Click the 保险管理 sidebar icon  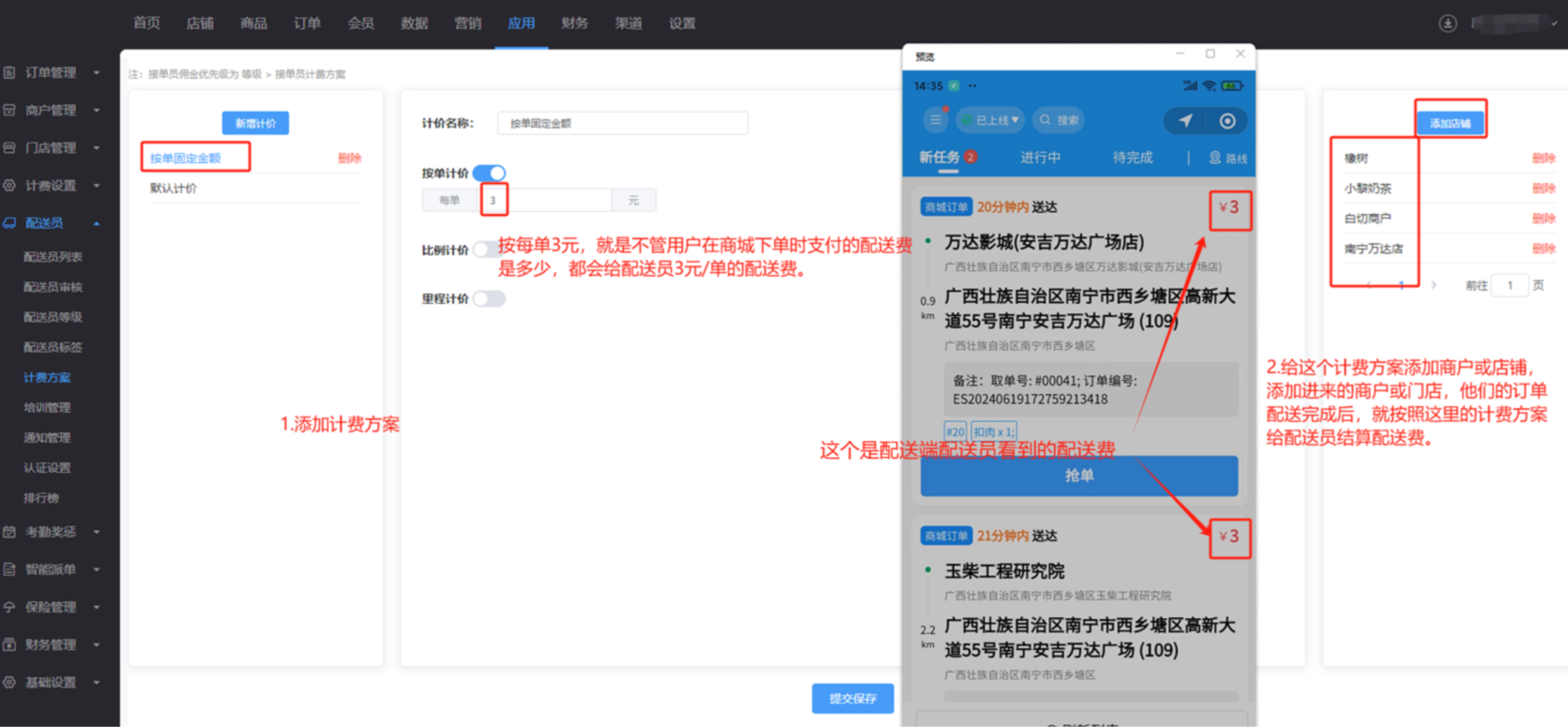click(9, 607)
